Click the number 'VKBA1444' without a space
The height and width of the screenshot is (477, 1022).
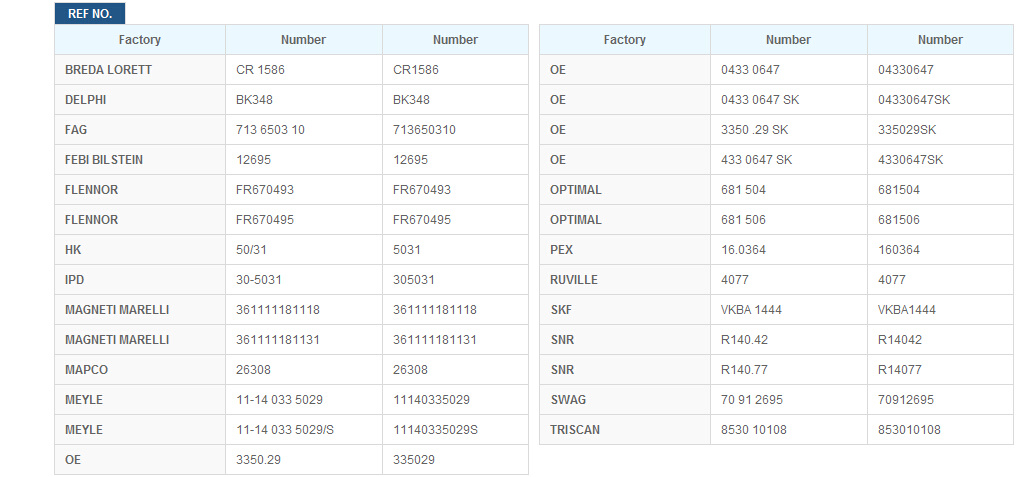907,310
